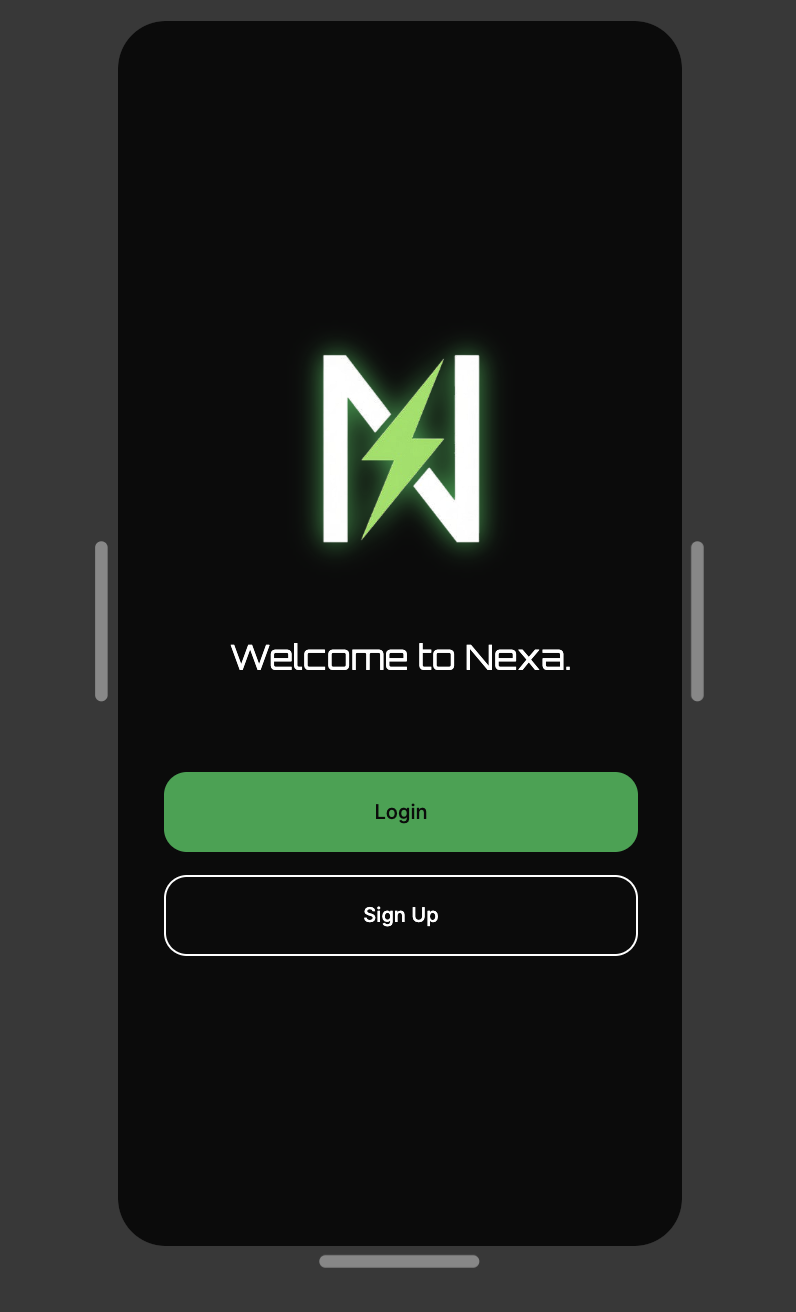Click the left side hardware button of phone
The height and width of the screenshot is (1312, 796).
pyautogui.click(x=101, y=621)
